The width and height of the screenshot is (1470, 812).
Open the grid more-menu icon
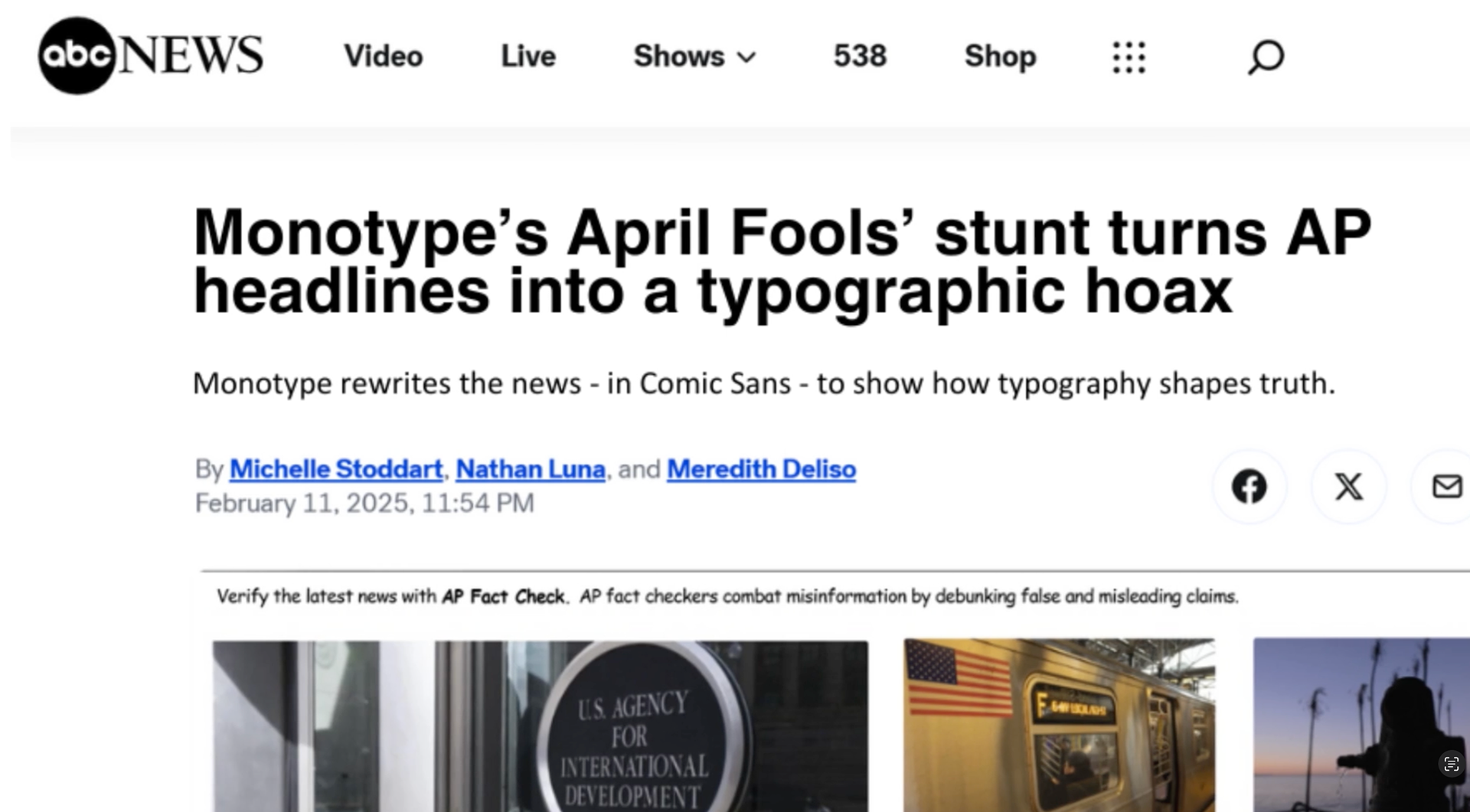click(1129, 57)
